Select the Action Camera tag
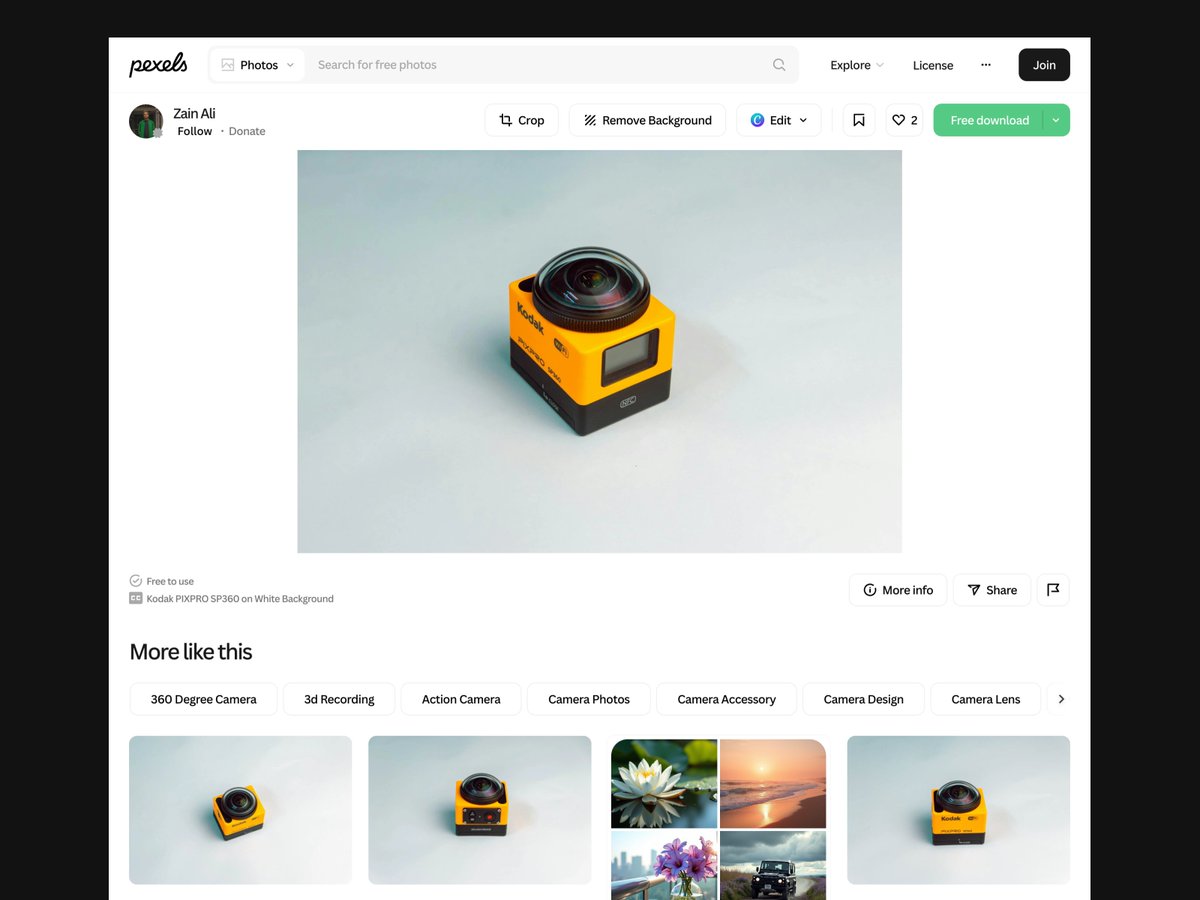 461,699
